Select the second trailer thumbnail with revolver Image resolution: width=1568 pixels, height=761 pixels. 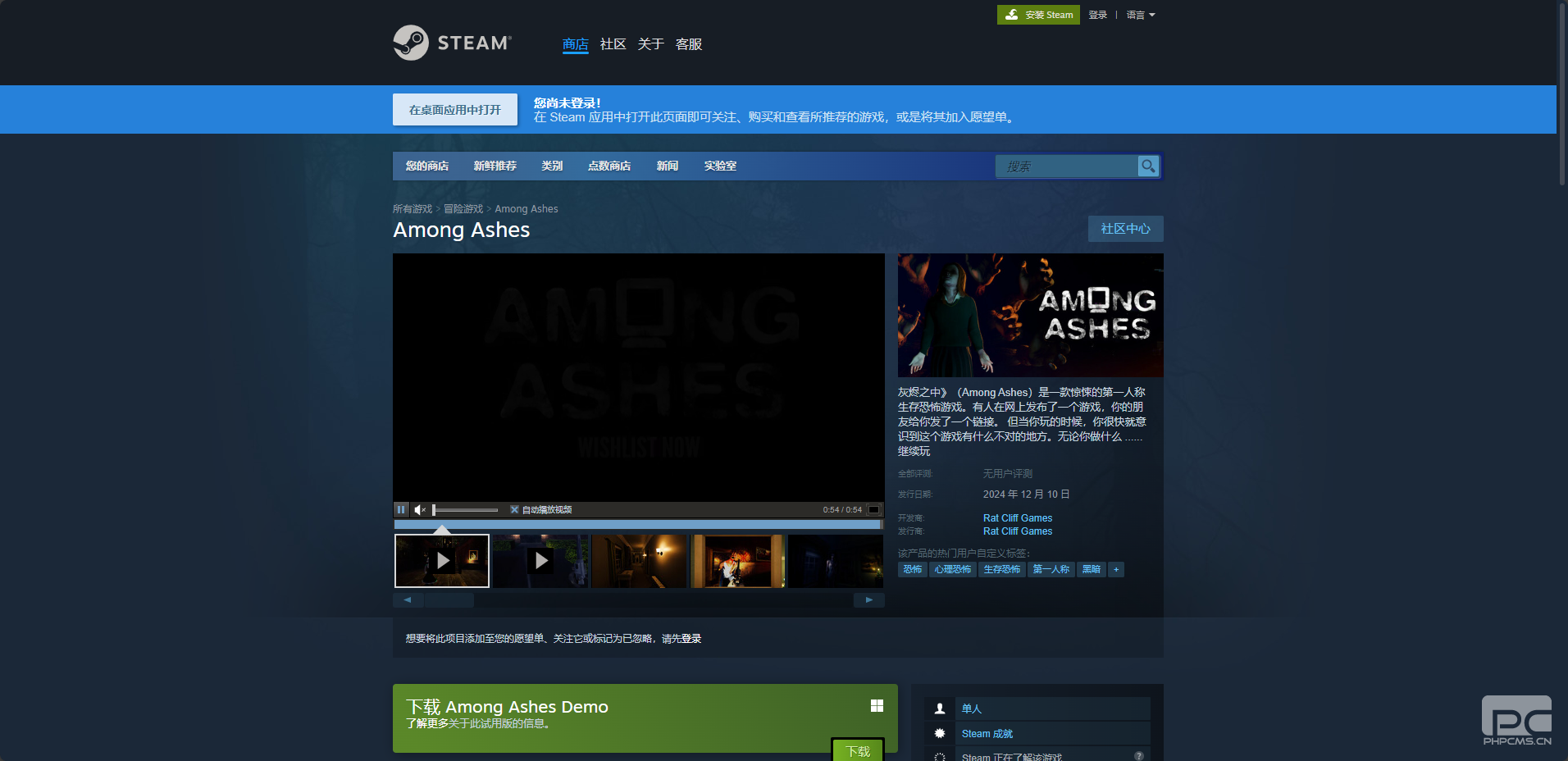[x=540, y=561]
